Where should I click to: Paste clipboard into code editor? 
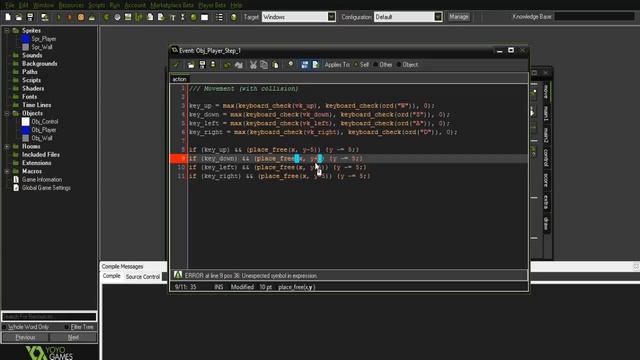tap(276, 64)
